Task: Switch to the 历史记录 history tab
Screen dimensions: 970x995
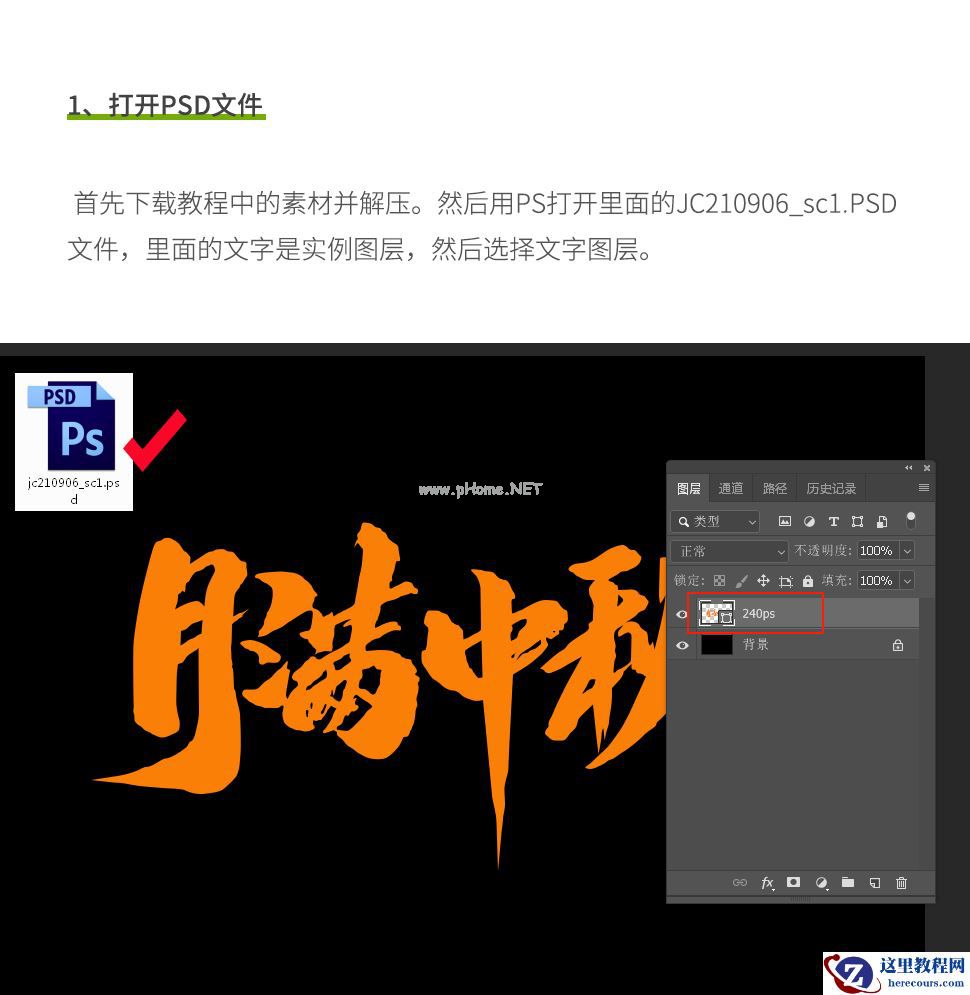Action: (x=831, y=488)
